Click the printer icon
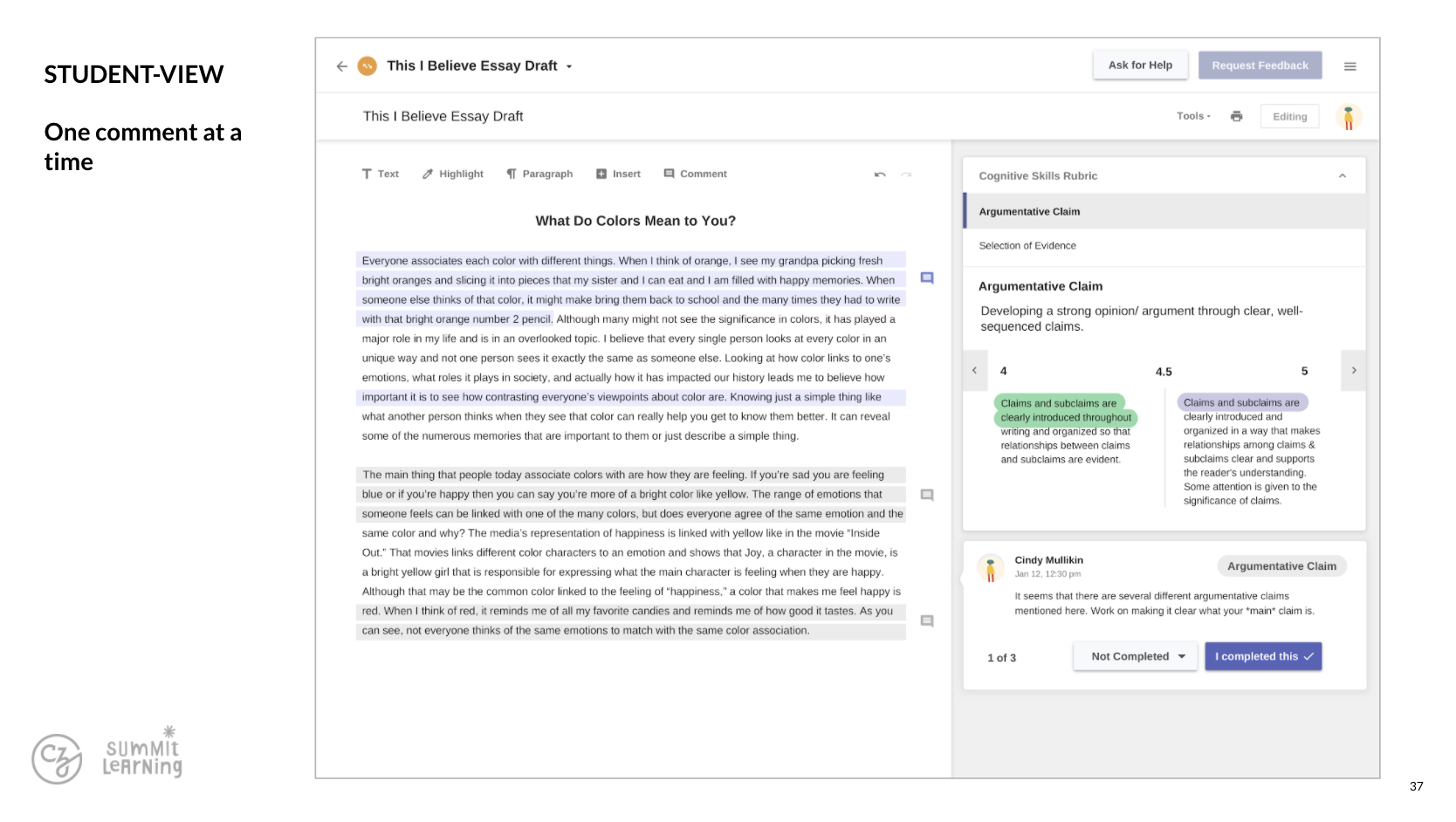The width and height of the screenshot is (1456, 822). [x=1236, y=116]
